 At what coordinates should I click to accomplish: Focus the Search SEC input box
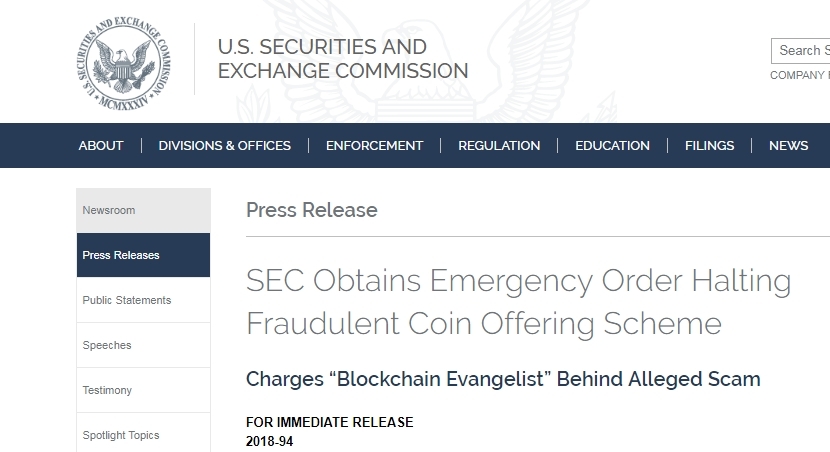[x=800, y=51]
